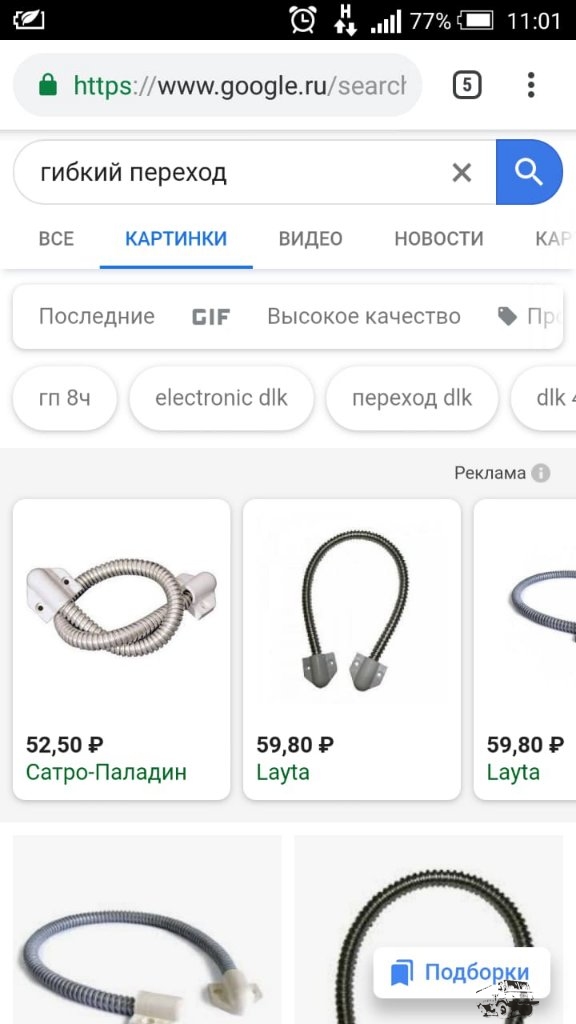Switch to the ВИДЕО tab
The image size is (576, 1024).
click(x=311, y=239)
